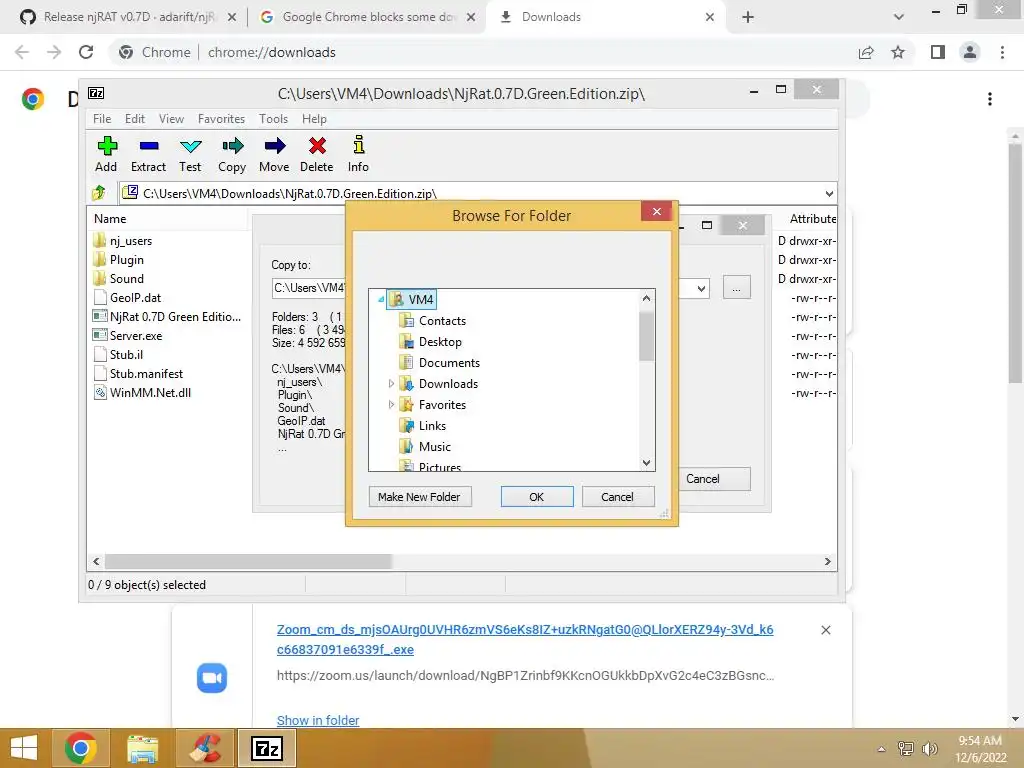The image size is (1024, 768).
Task: Open the Chrome profile icon
Action: (x=970, y=52)
